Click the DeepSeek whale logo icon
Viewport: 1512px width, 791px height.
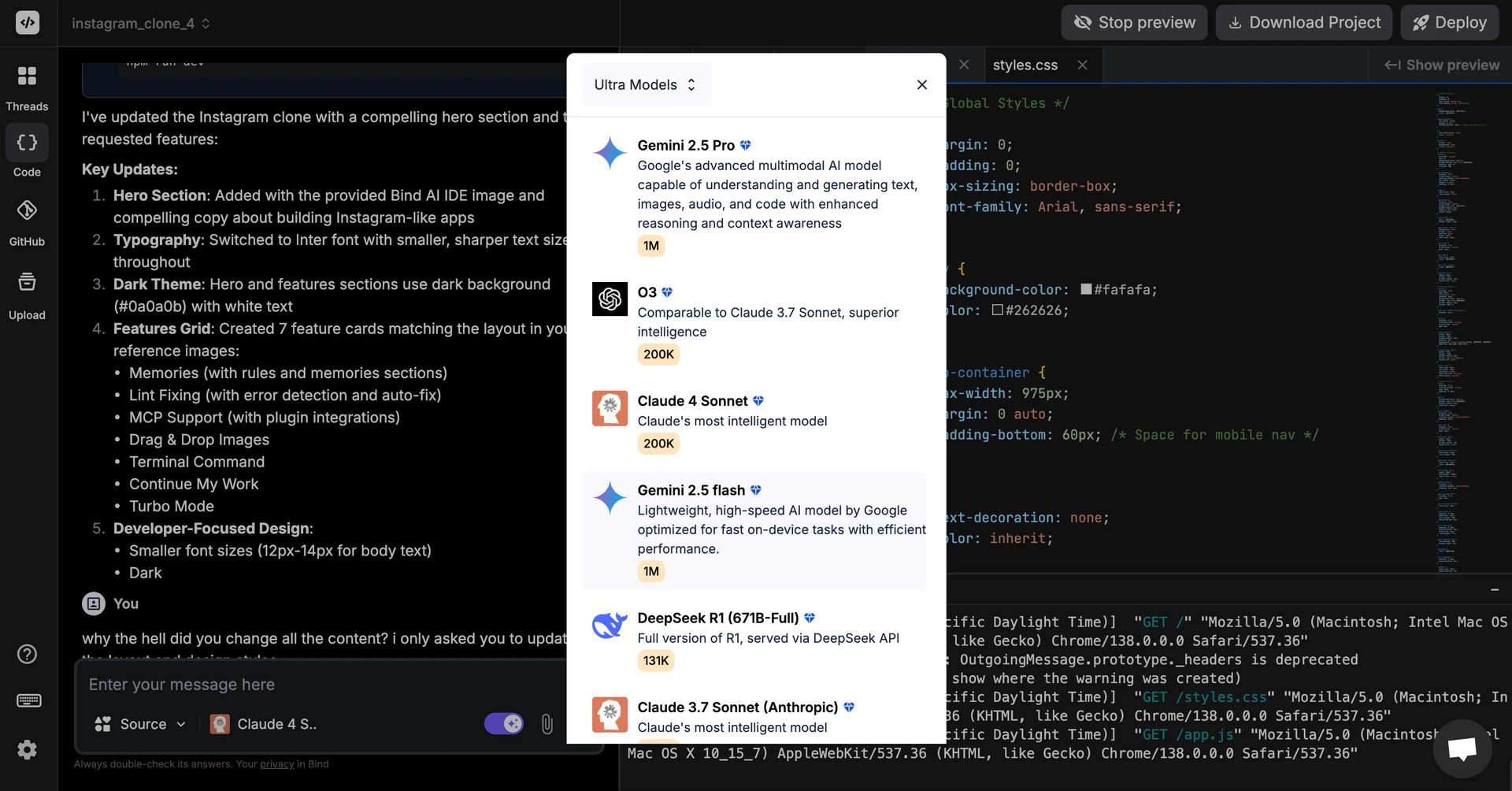click(x=609, y=625)
